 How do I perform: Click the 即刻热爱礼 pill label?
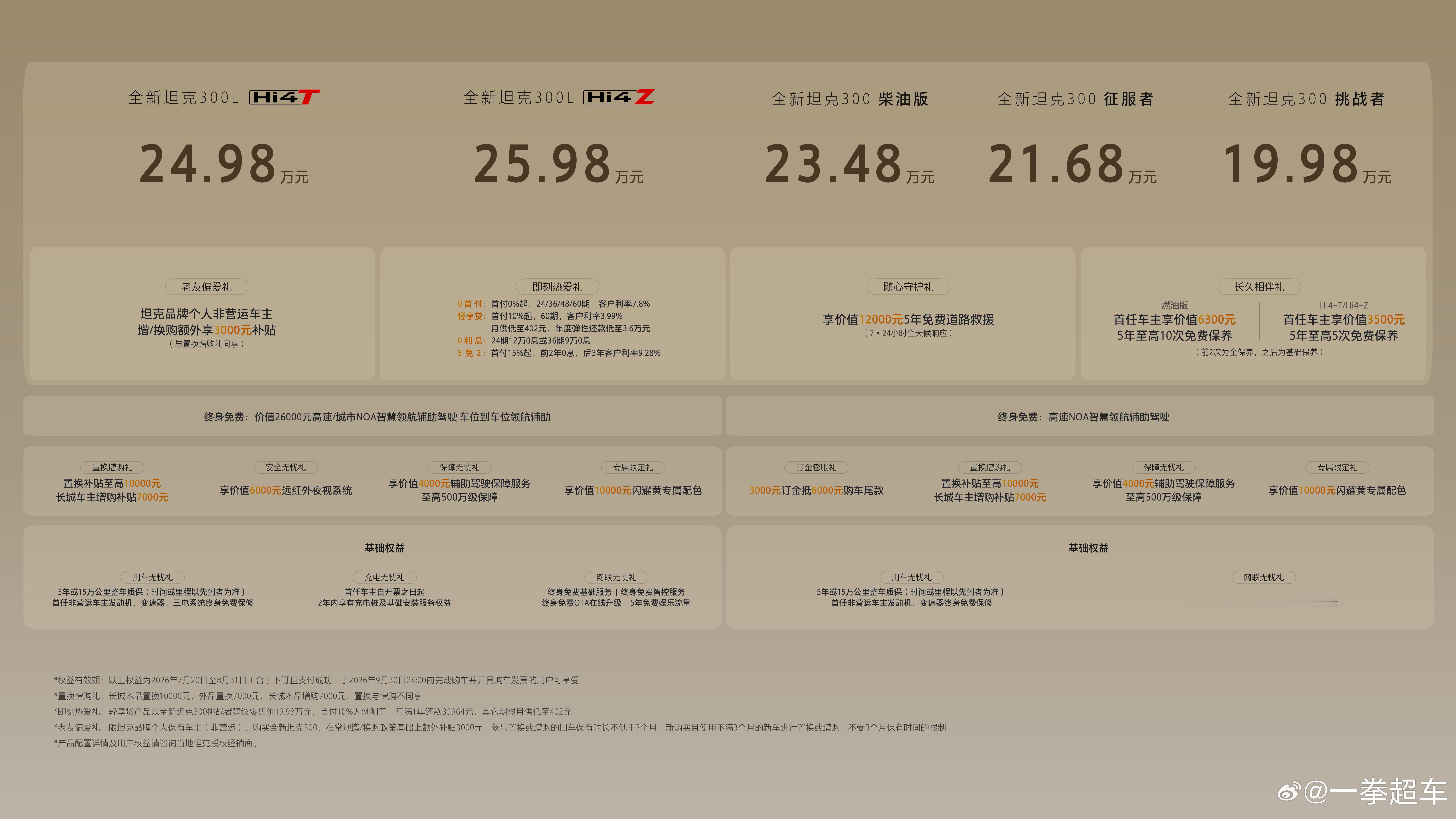point(557,287)
